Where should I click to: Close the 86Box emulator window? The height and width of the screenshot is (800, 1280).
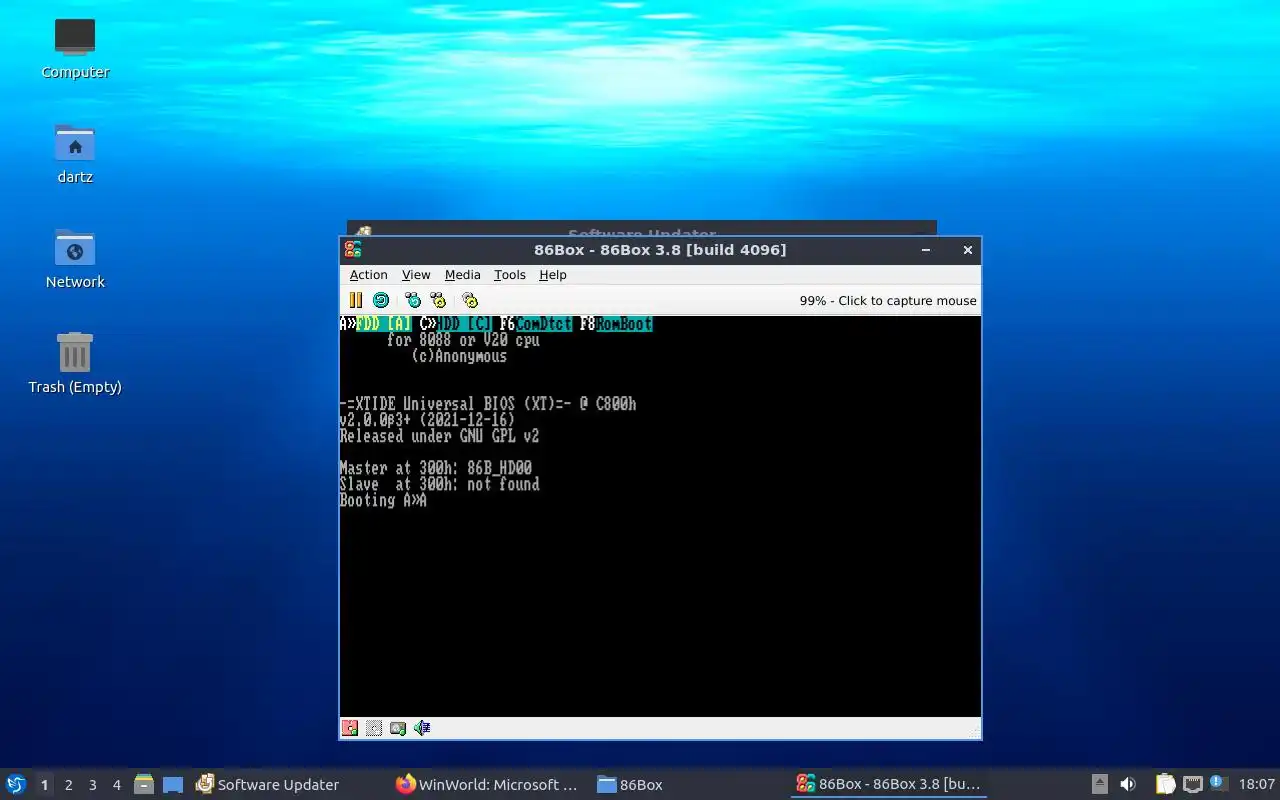coord(967,250)
